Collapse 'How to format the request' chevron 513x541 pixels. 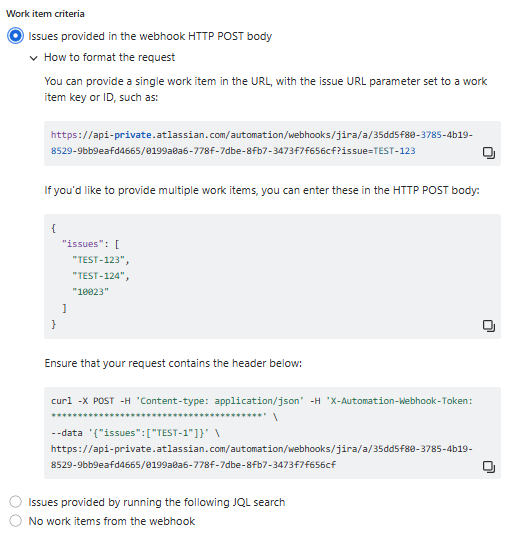click(x=33, y=58)
